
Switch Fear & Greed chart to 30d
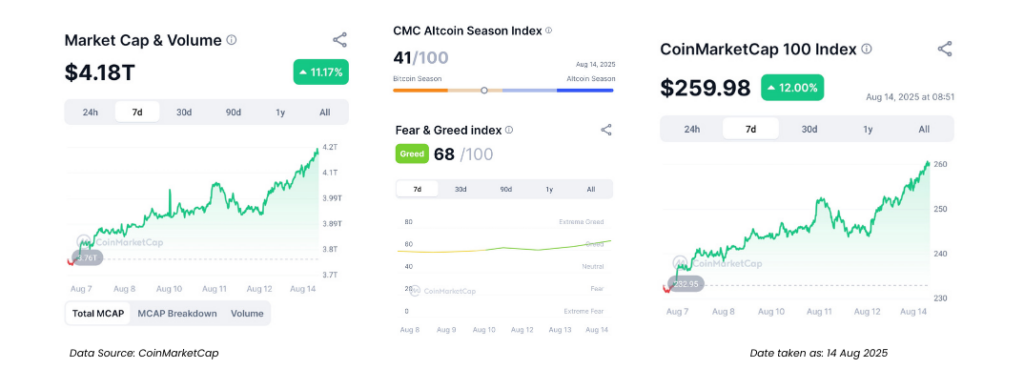click(460, 189)
